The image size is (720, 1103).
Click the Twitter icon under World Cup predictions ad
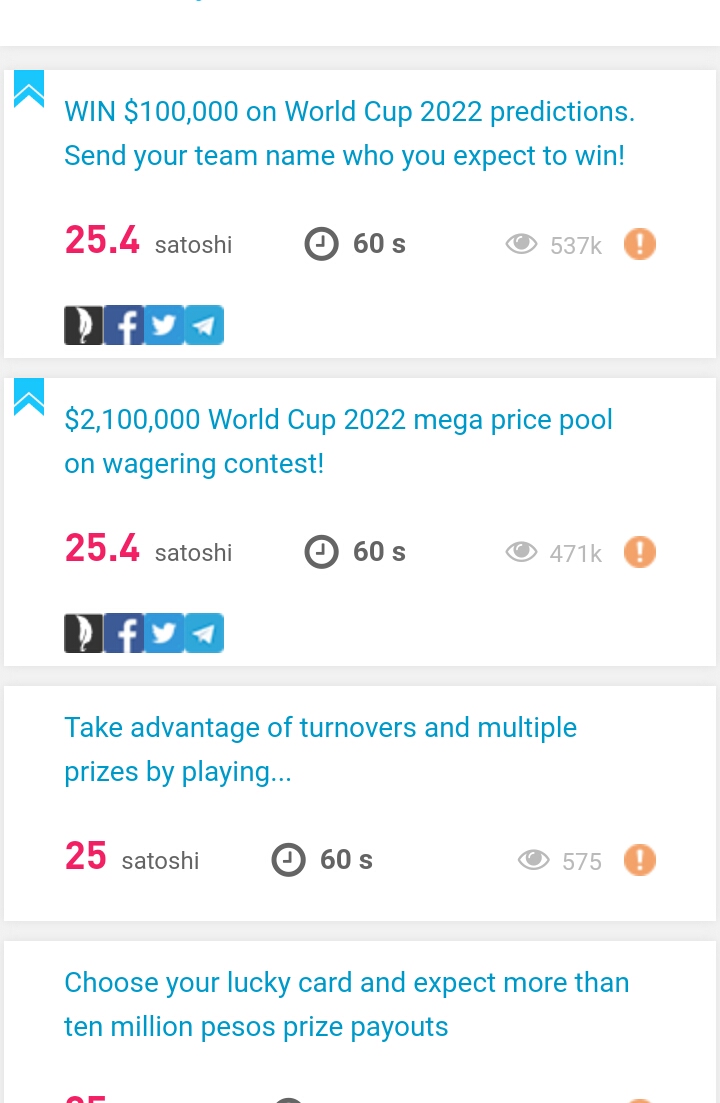click(164, 325)
